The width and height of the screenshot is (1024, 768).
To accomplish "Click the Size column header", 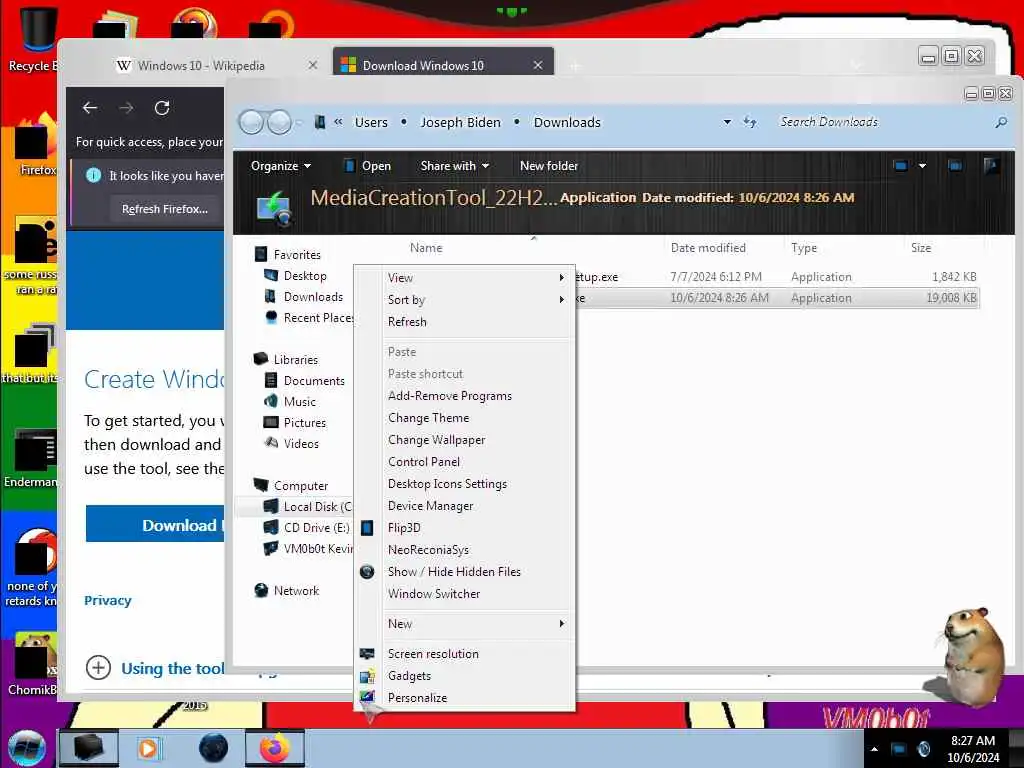I will point(921,248).
